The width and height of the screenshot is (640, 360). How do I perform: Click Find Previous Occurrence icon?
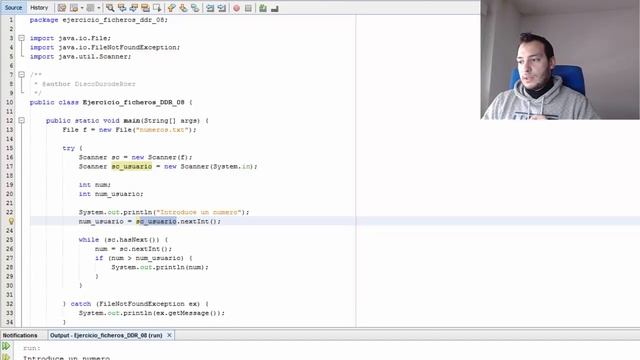coord(122,8)
